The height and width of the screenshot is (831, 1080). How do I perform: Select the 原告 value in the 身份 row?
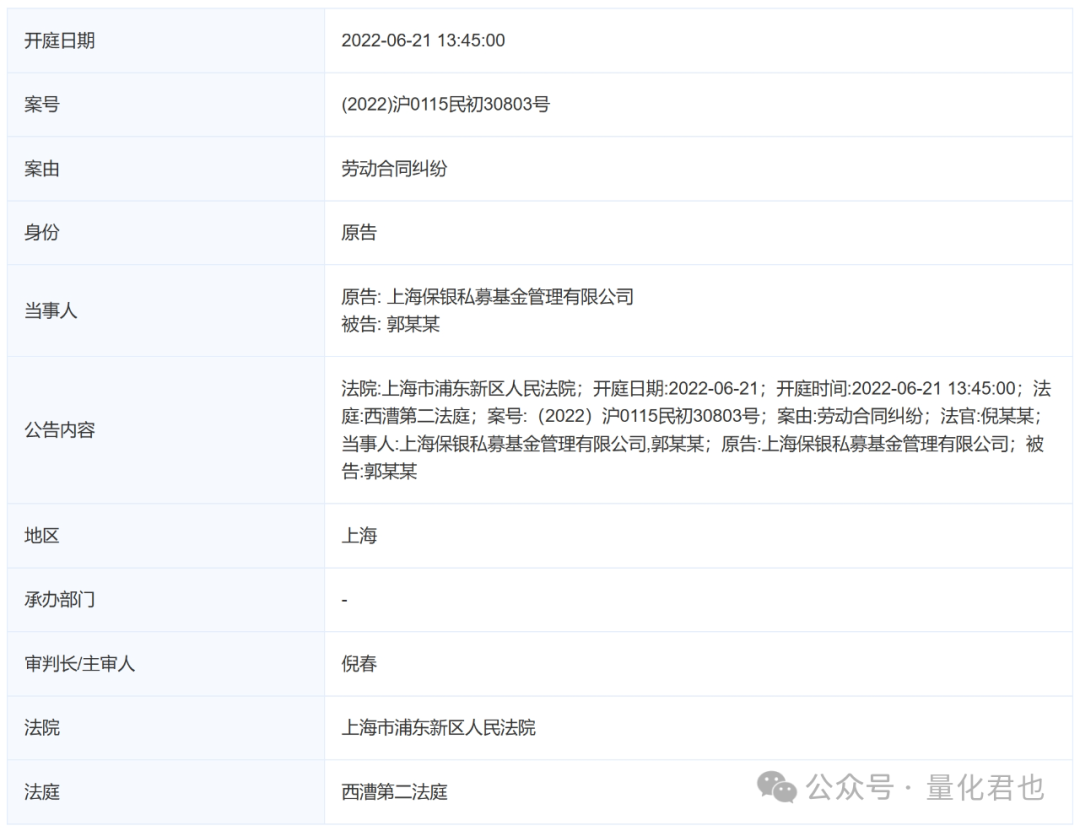359,232
